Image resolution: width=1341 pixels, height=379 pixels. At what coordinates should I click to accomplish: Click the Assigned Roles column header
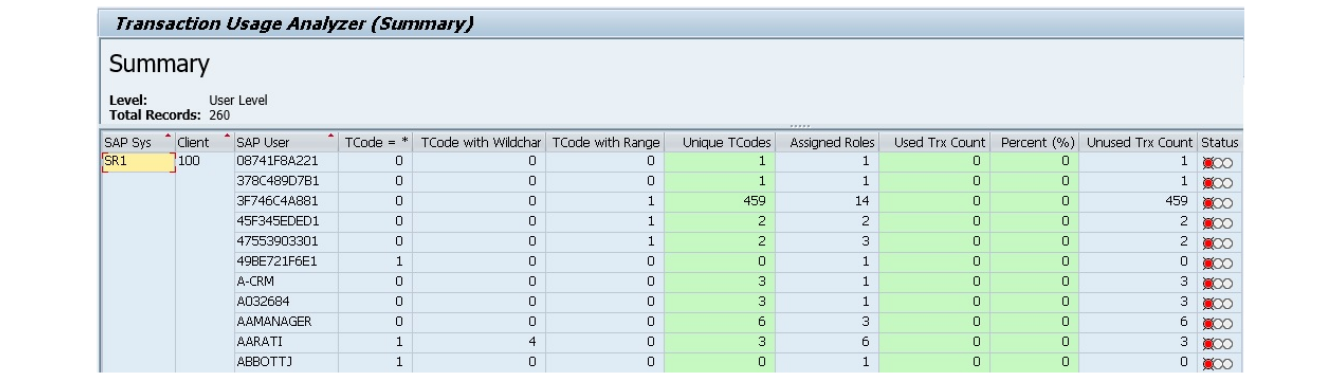pos(827,143)
